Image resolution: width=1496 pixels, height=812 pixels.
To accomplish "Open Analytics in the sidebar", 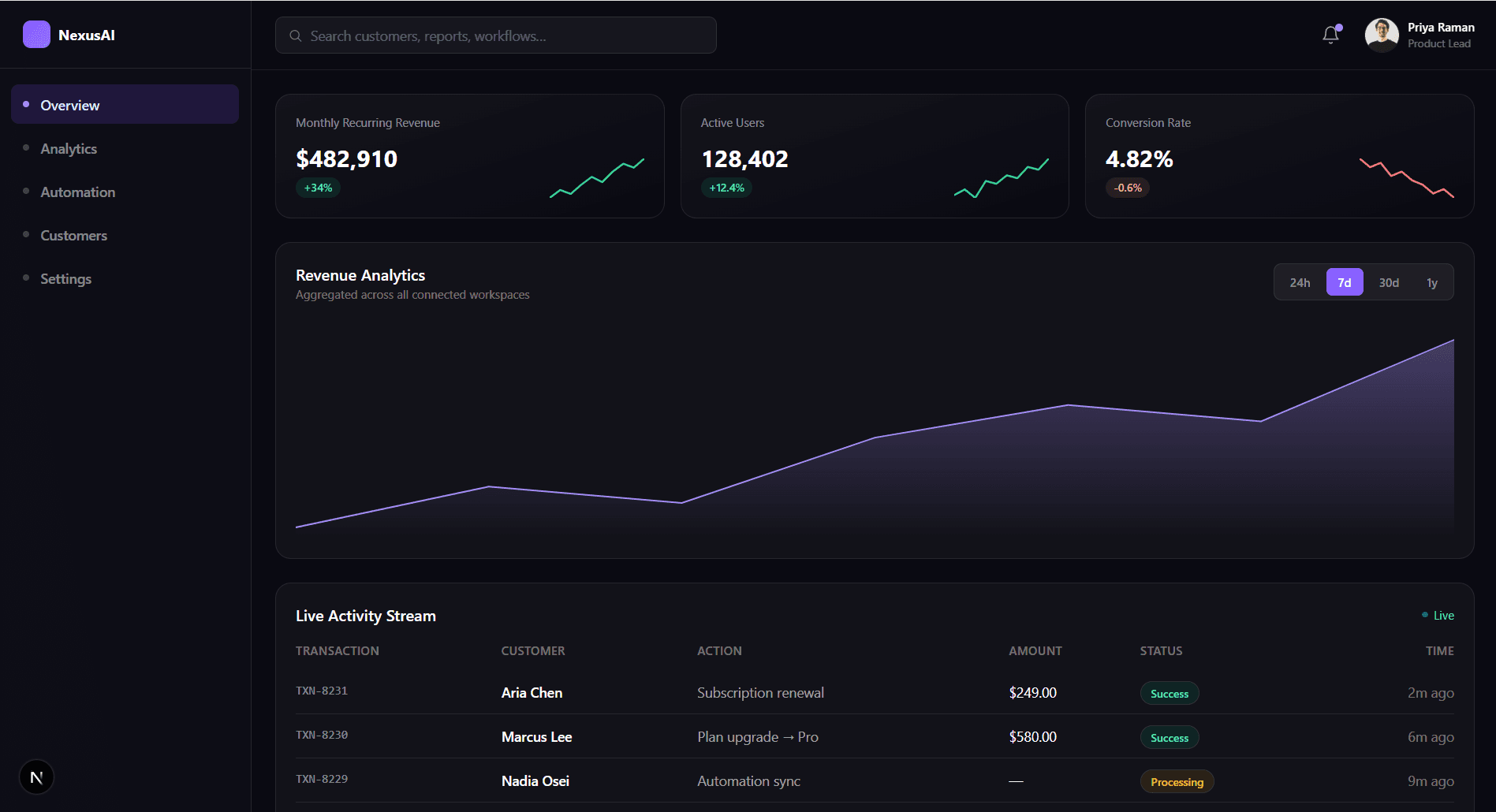I will 125,148.
